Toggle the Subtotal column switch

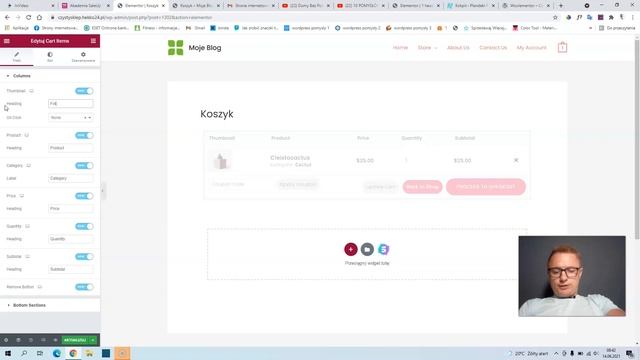84,256
